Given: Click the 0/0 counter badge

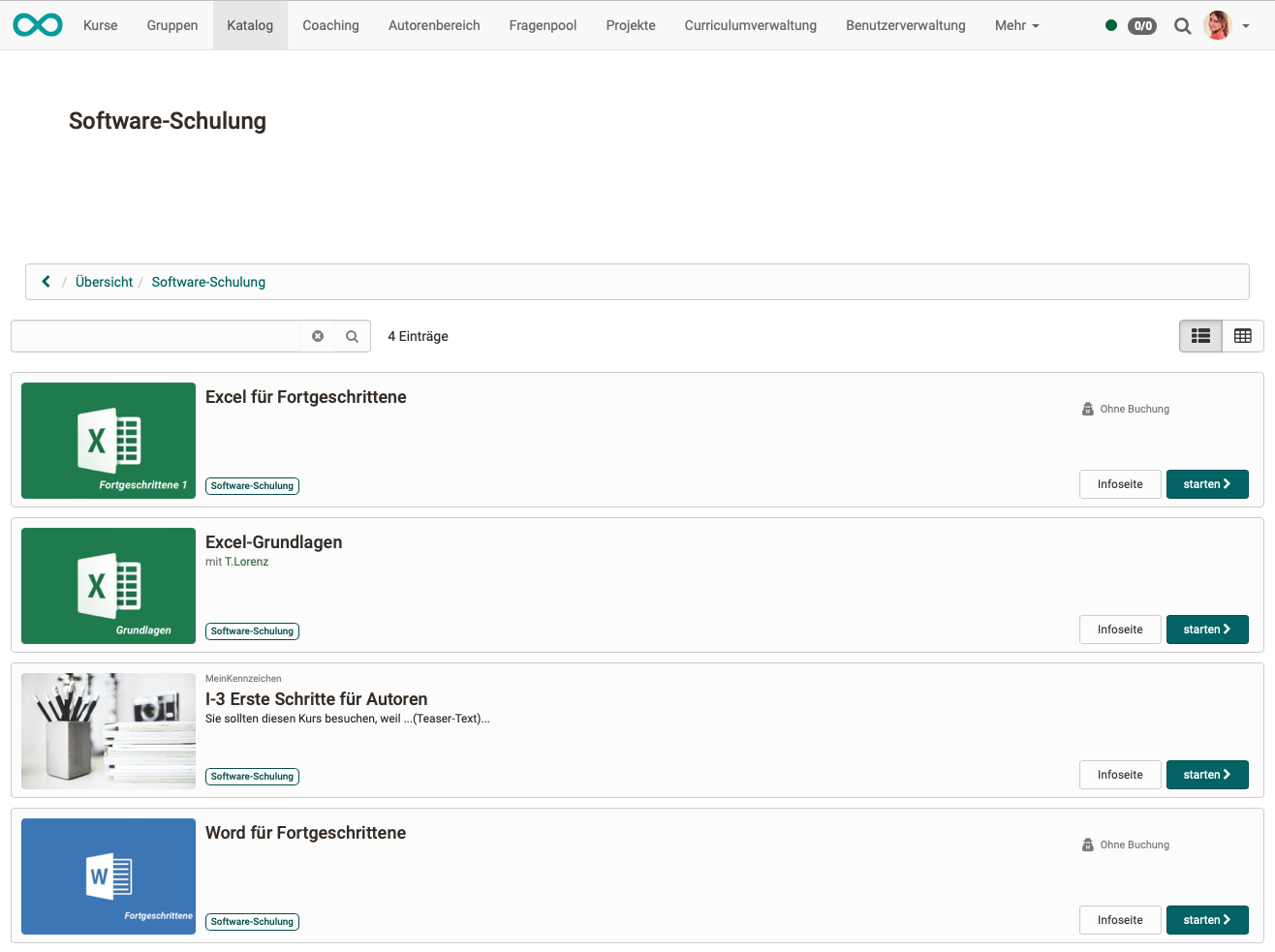Looking at the screenshot, I should (1142, 26).
